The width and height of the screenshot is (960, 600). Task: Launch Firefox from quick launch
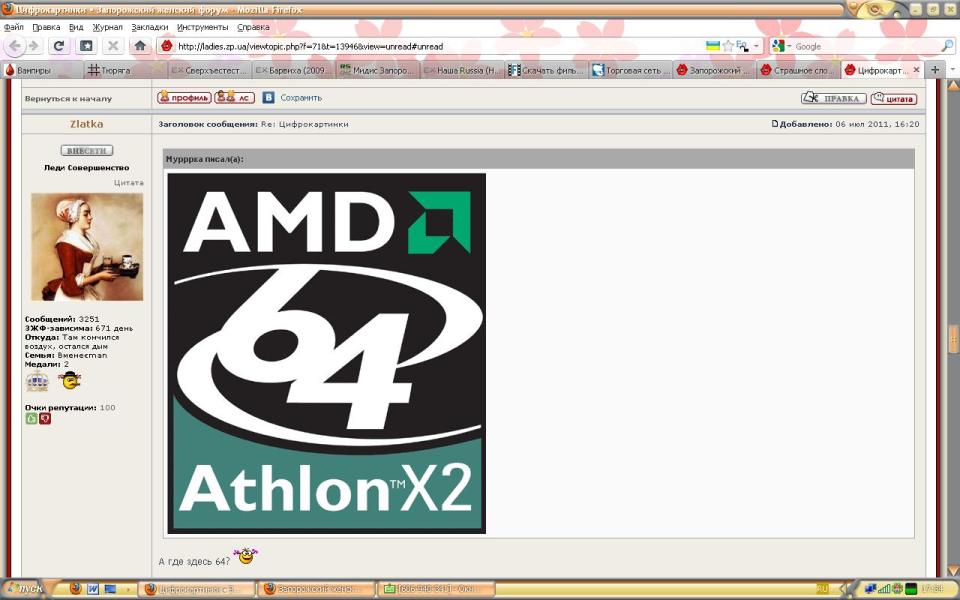pos(75,589)
